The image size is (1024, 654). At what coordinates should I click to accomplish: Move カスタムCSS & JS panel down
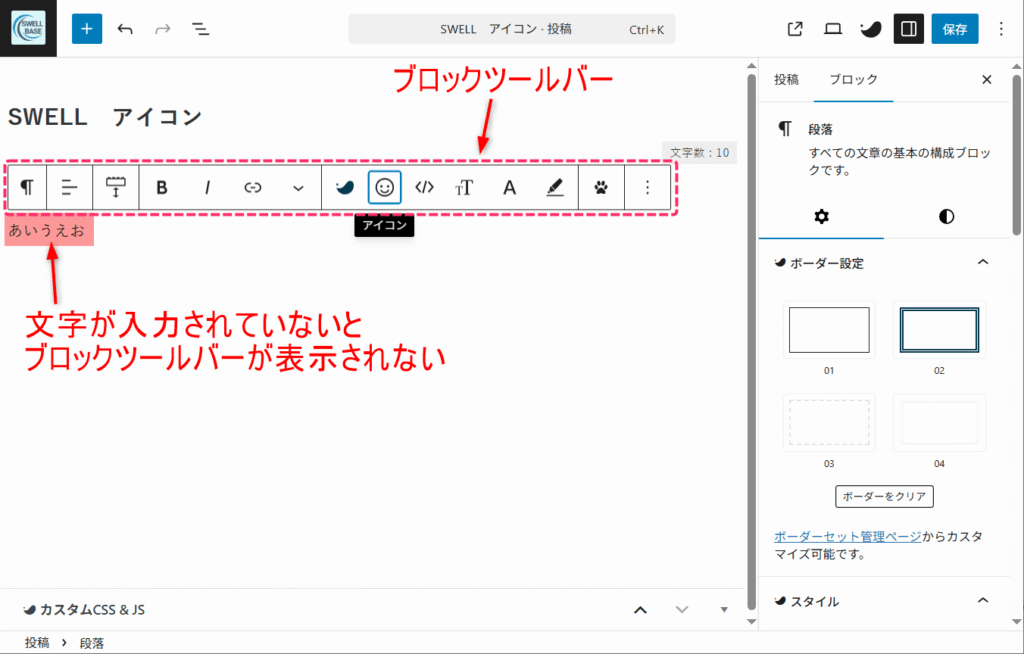click(682, 610)
